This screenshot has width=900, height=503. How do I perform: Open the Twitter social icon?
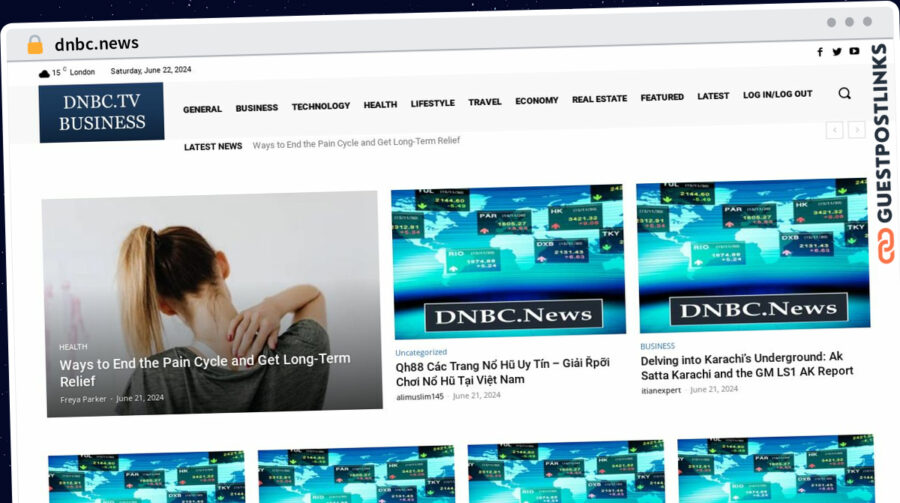837,52
